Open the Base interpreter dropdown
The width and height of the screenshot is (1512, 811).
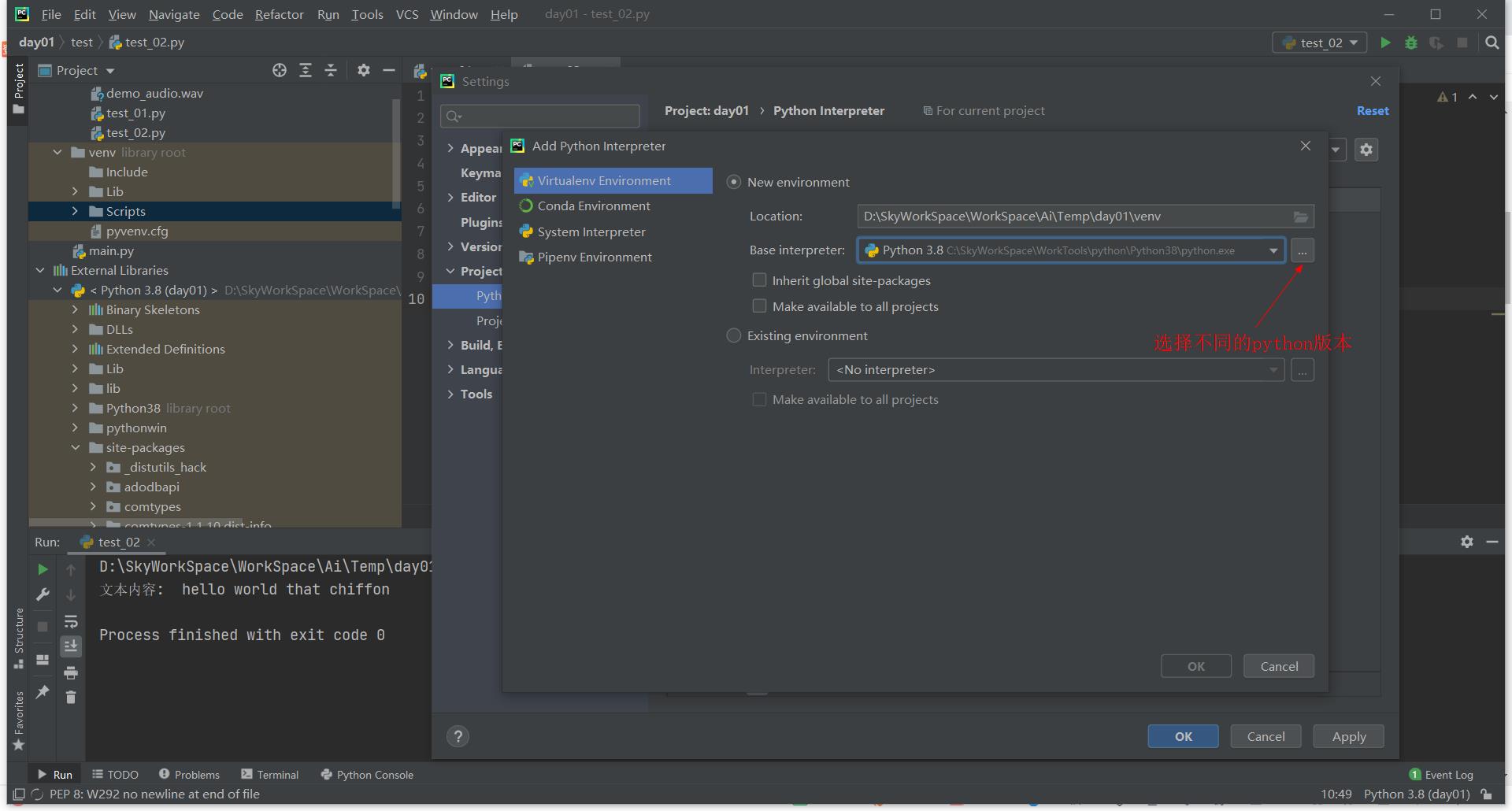(x=1273, y=250)
